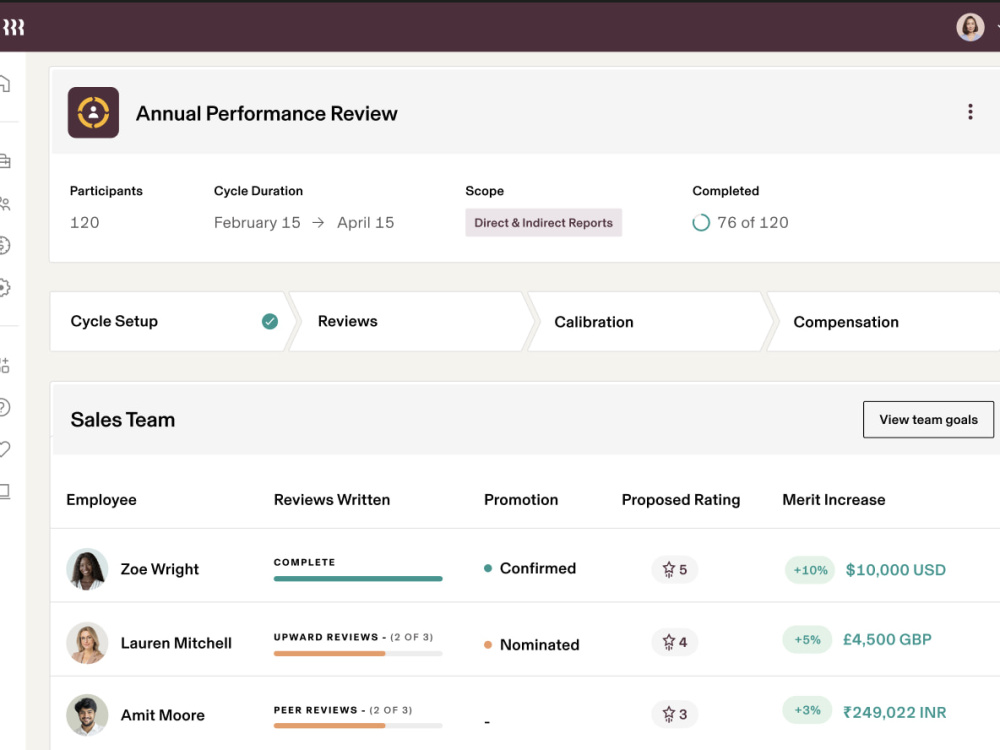The height and width of the screenshot is (750, 1000).
Task: Click the help question mark sidebar icon
Action: [x=5, y=407]
